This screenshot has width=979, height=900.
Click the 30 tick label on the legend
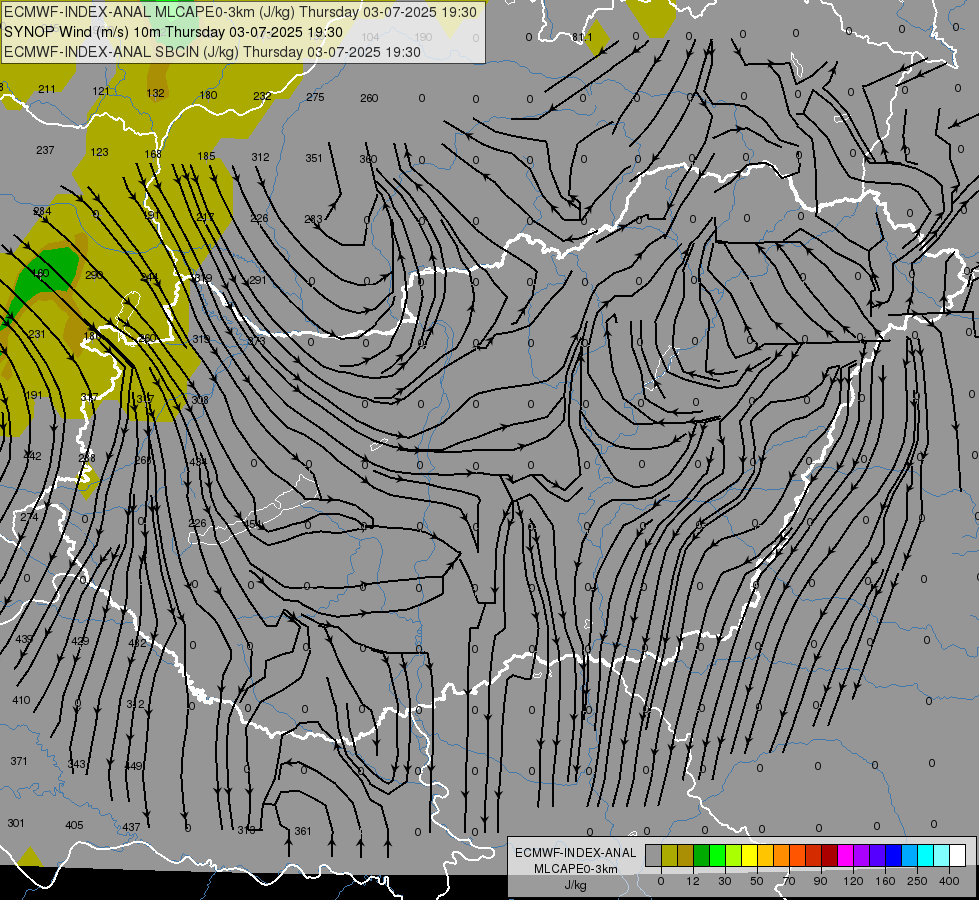point(724,881)
